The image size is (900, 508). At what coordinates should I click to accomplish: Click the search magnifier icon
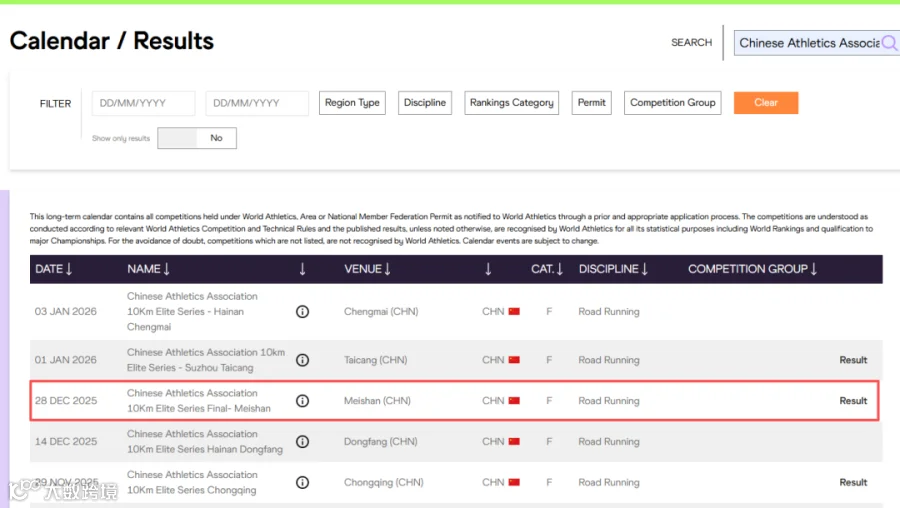(889, 43)
